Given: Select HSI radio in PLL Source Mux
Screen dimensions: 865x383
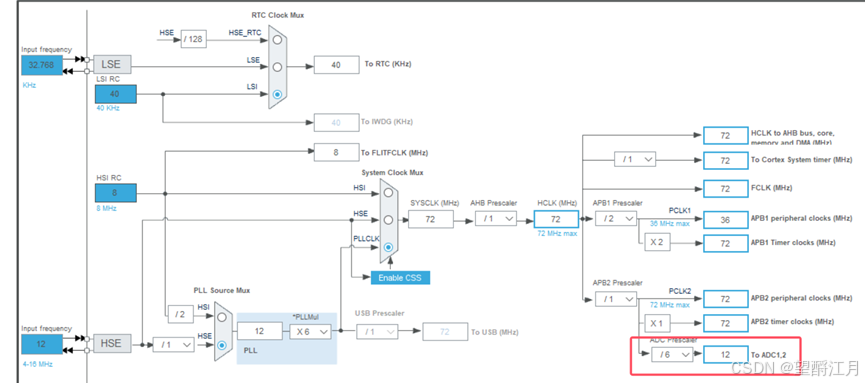Looking at the screenshot, I should (222, 317).
